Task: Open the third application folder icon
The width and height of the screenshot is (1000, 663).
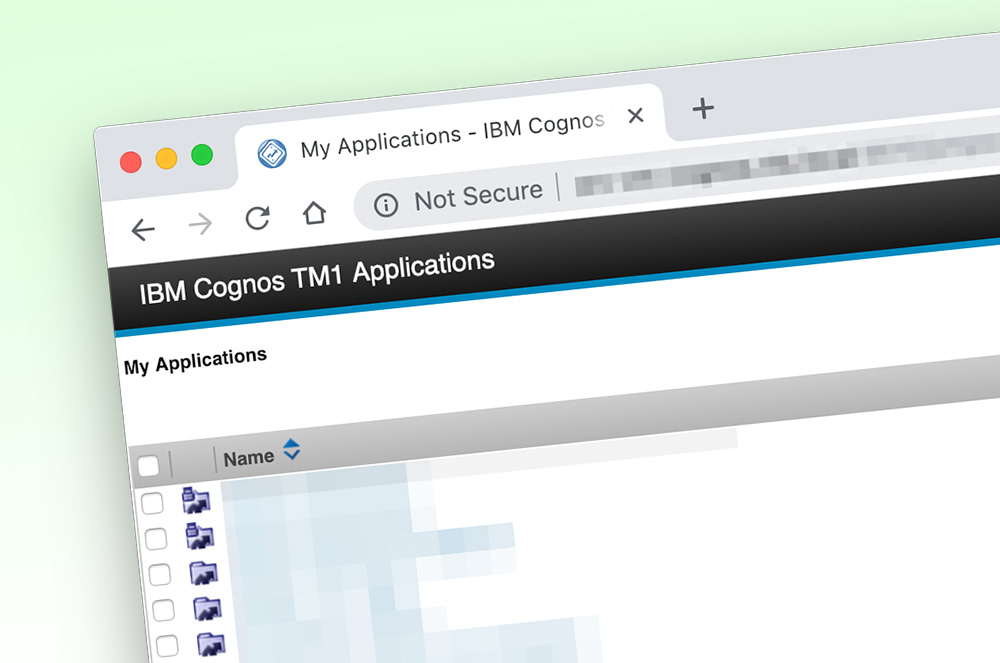Action: pyautogui.click(x=204, y=573)
